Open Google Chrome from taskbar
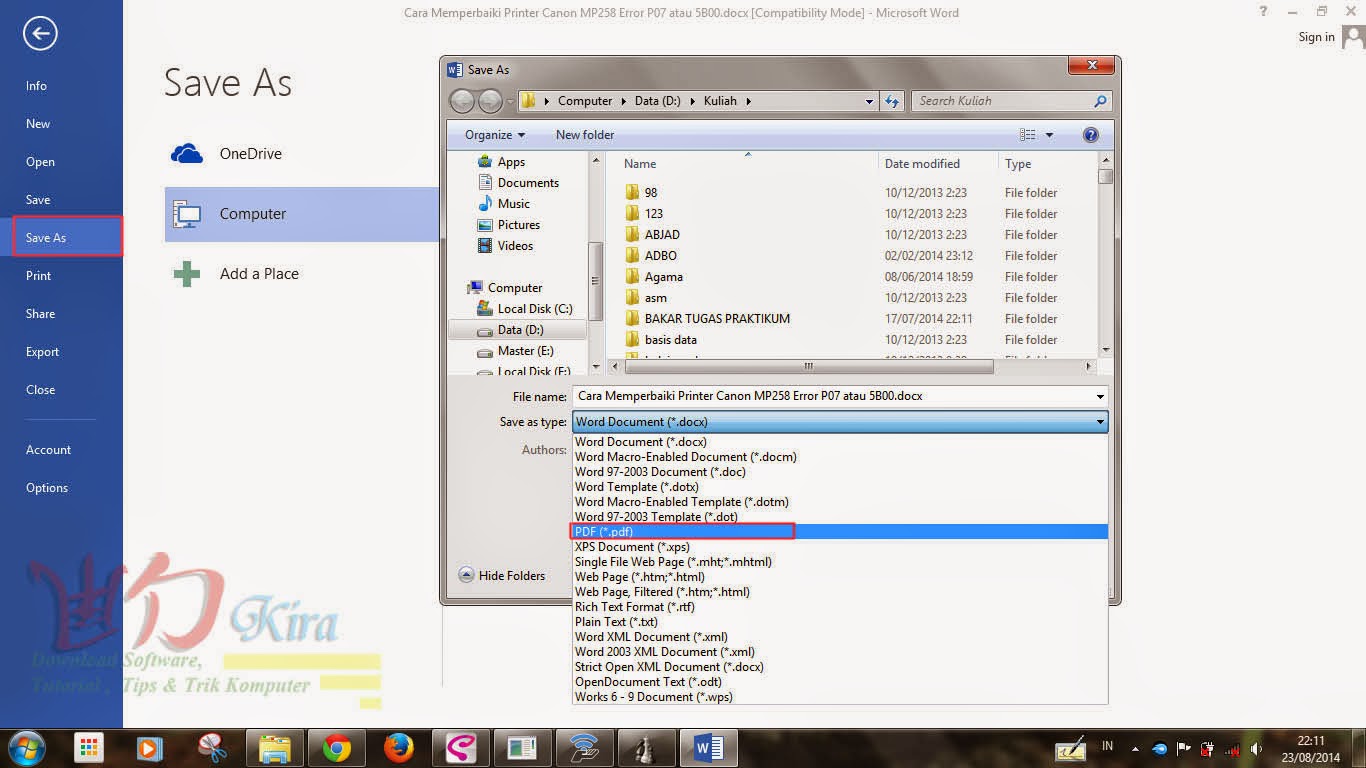This screenshot has width=1366, height=768. (337, 748)
